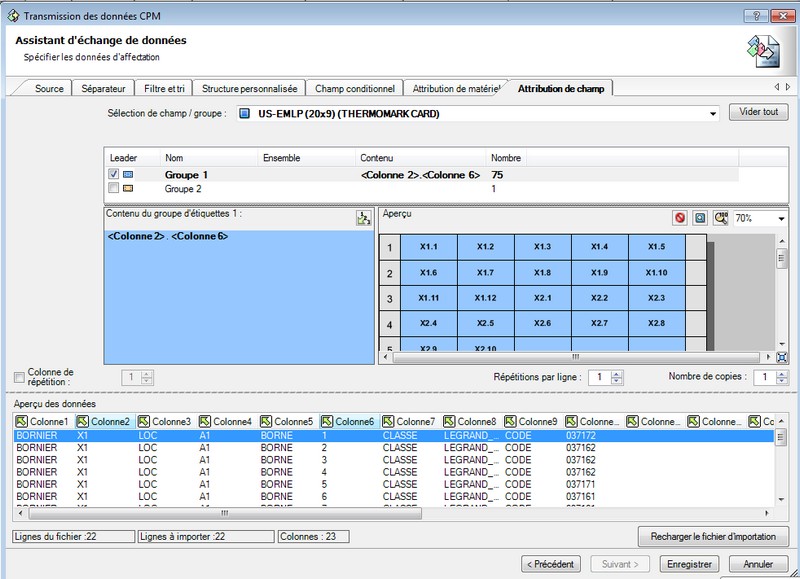Open the 70% zoom level dropdown

780,218
